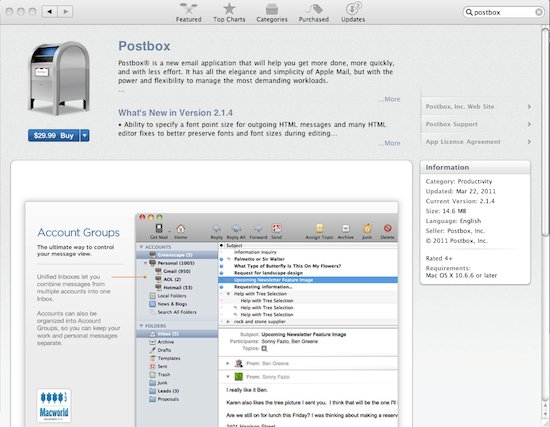Select Search All Folders item

(x=177, y=312)
